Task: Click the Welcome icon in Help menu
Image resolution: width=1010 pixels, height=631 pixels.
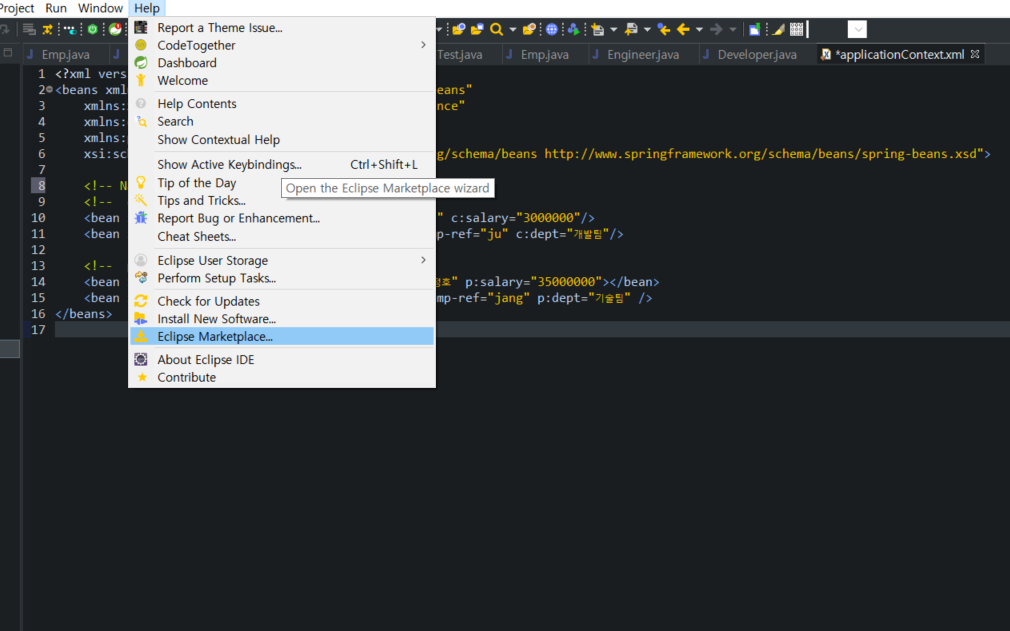Action: [140, 80]
